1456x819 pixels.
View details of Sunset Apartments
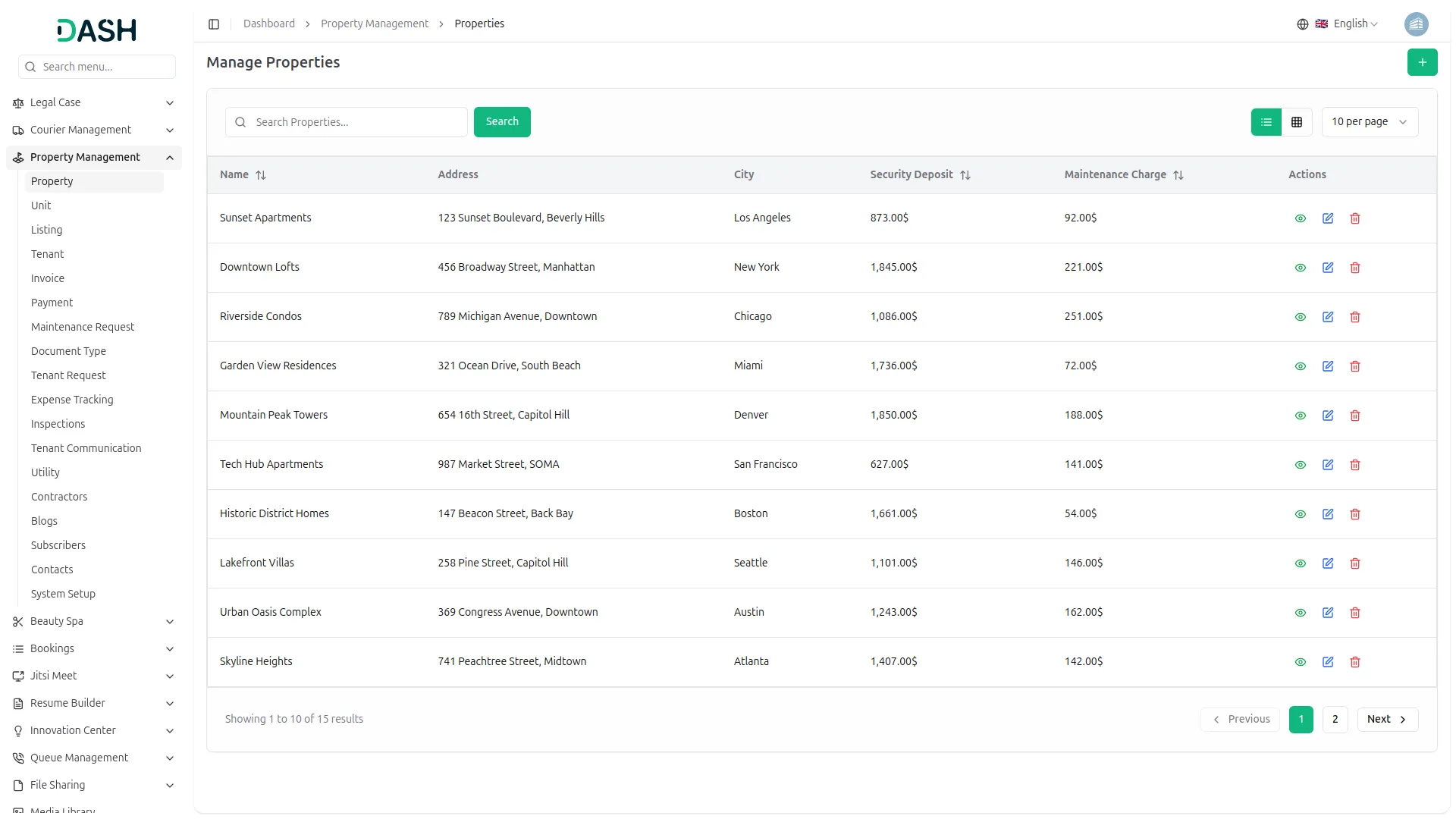pyautogui.click(x=1300, y=218)
